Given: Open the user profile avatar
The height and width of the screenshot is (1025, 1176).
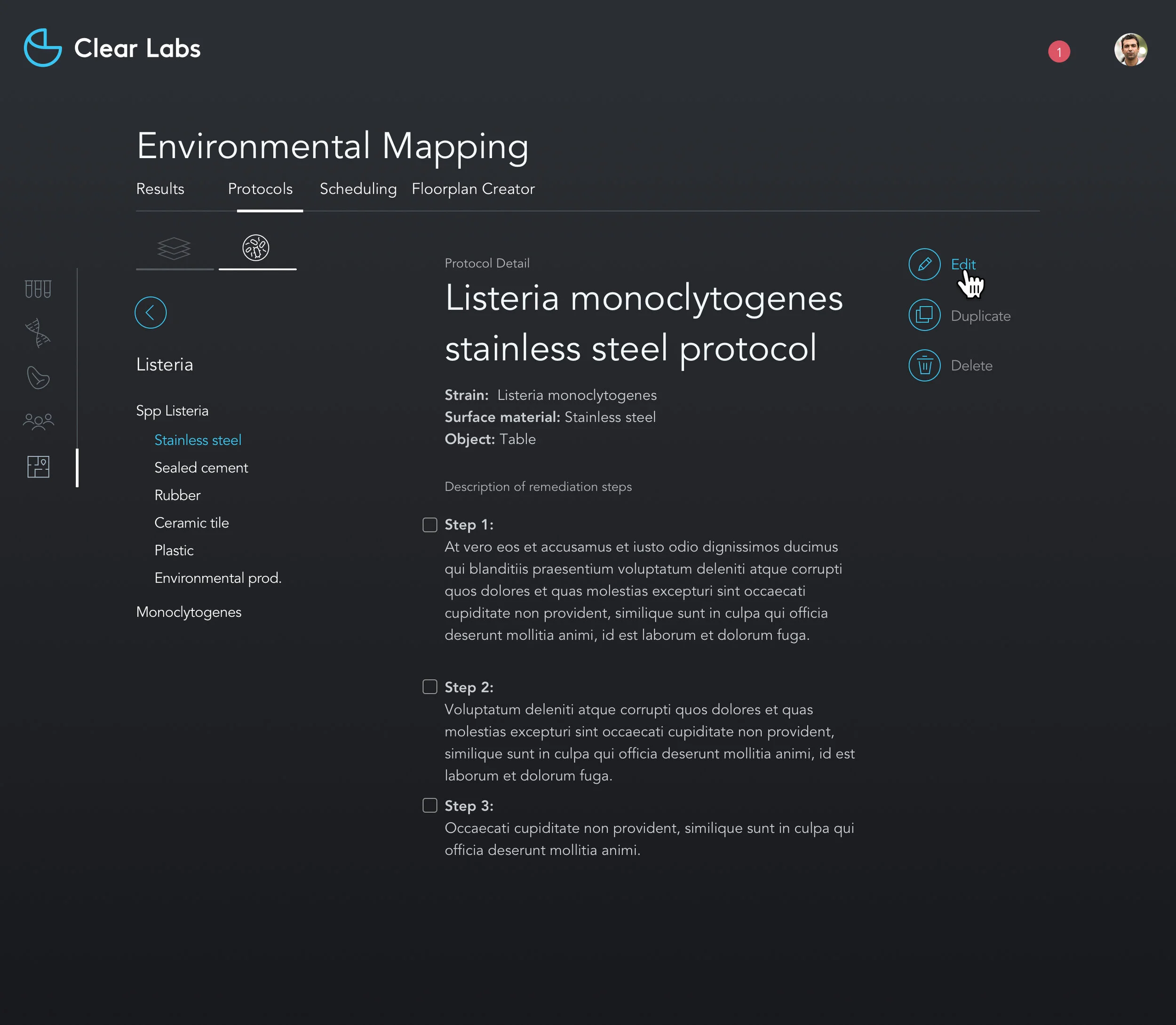Looking at the screenshot, I should (x=1130, y=50).
